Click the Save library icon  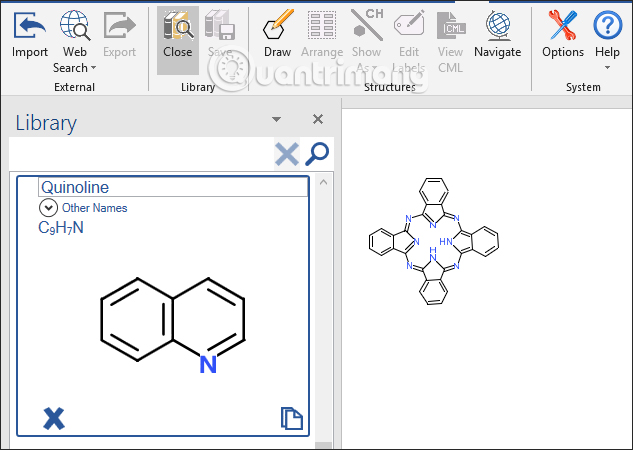coord(220,26)
